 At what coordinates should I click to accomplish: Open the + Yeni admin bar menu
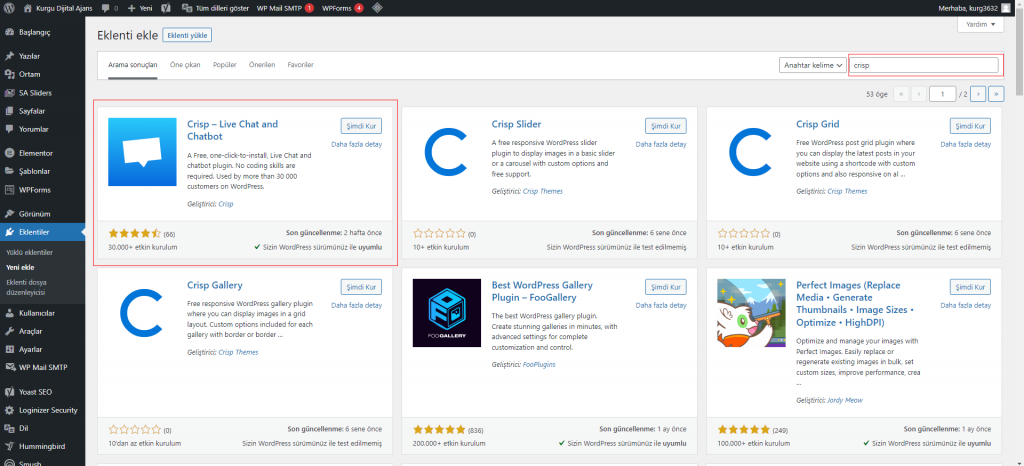[x=140, y=8]
